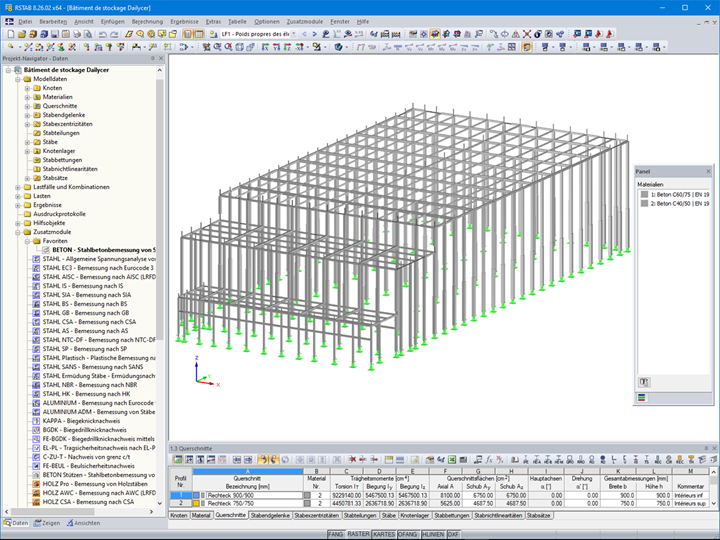
Task: Open the STAHL EC3 module entry
Action: (97, 268)
